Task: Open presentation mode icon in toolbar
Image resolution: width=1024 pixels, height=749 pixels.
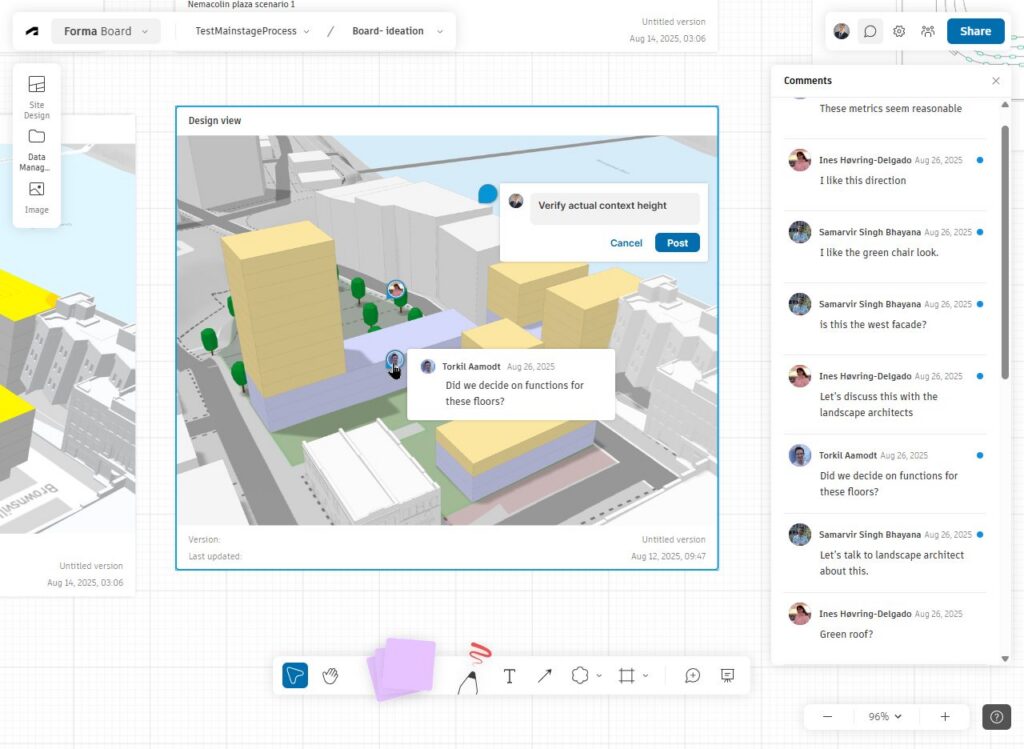Action: pyautogui.click(x=727, y=676)
